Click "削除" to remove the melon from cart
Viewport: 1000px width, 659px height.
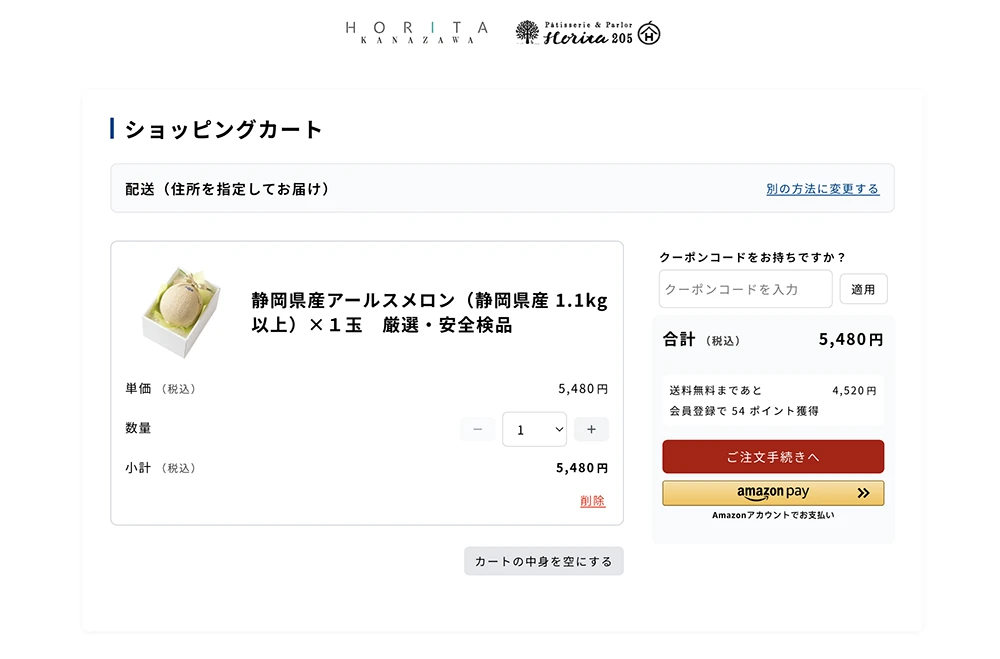(590, 501)
